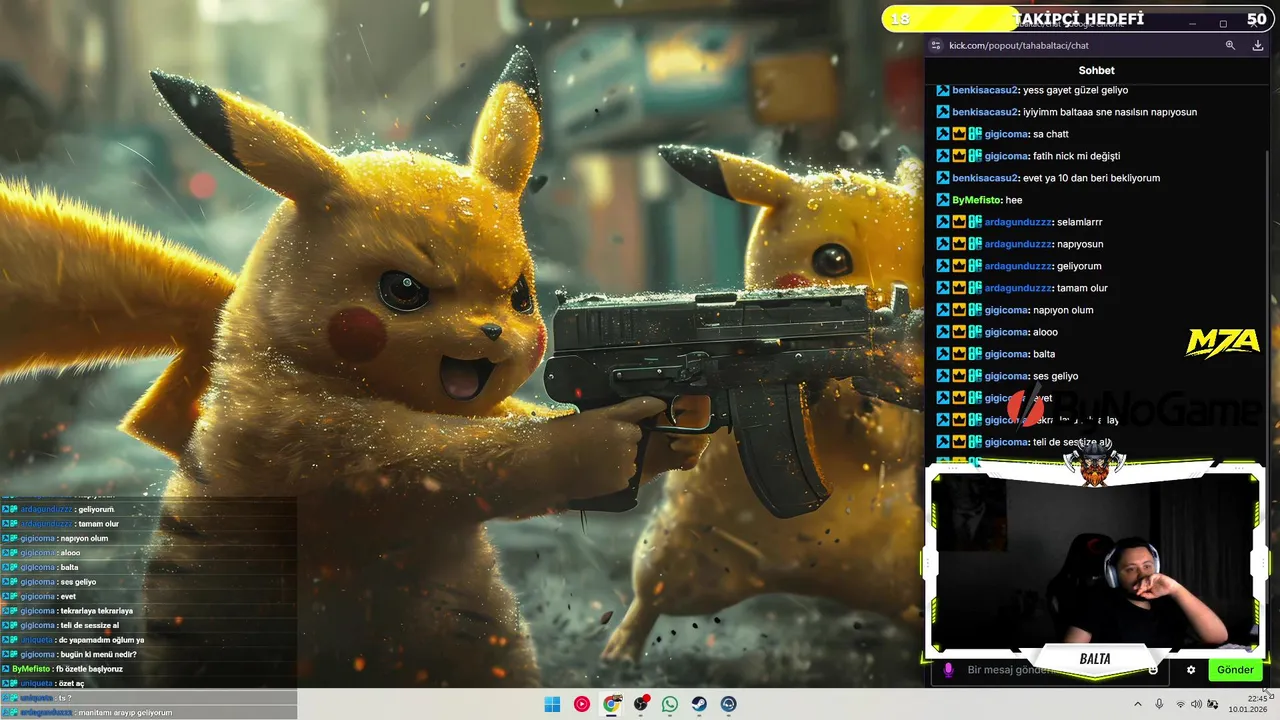The width and height of the screenshot is (1280, 720).
Task: Click the first badge beside 'ByMefisto: hee'
Action: [x=942, y=200]
